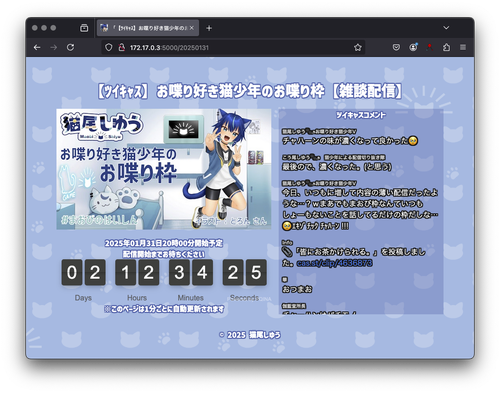Click the Minutes label under countdown
This screenshot has height=393, width=500.
[x=191, y=298]
